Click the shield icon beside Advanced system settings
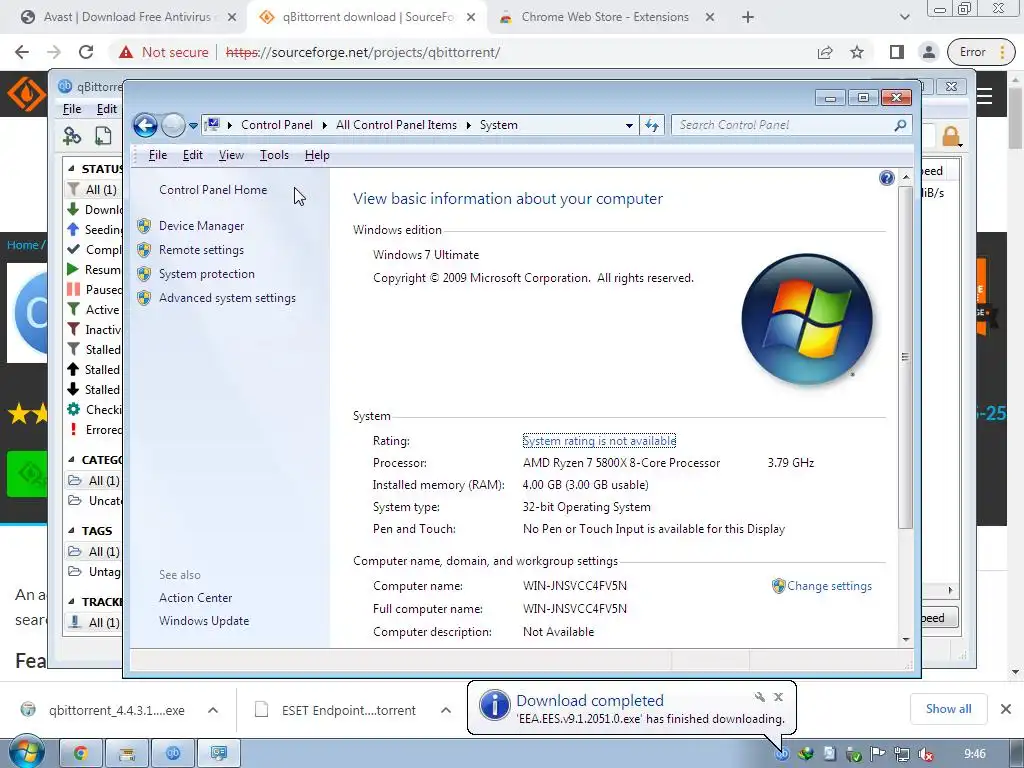Viewport: 1024px width, 768px height. pyautogui.click(x=144, y=298)
